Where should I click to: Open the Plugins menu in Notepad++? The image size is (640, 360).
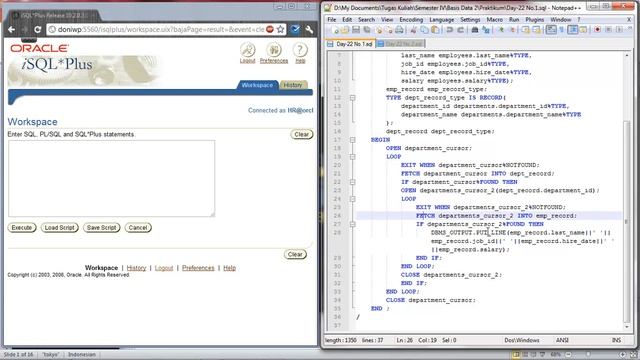point(534,20)
